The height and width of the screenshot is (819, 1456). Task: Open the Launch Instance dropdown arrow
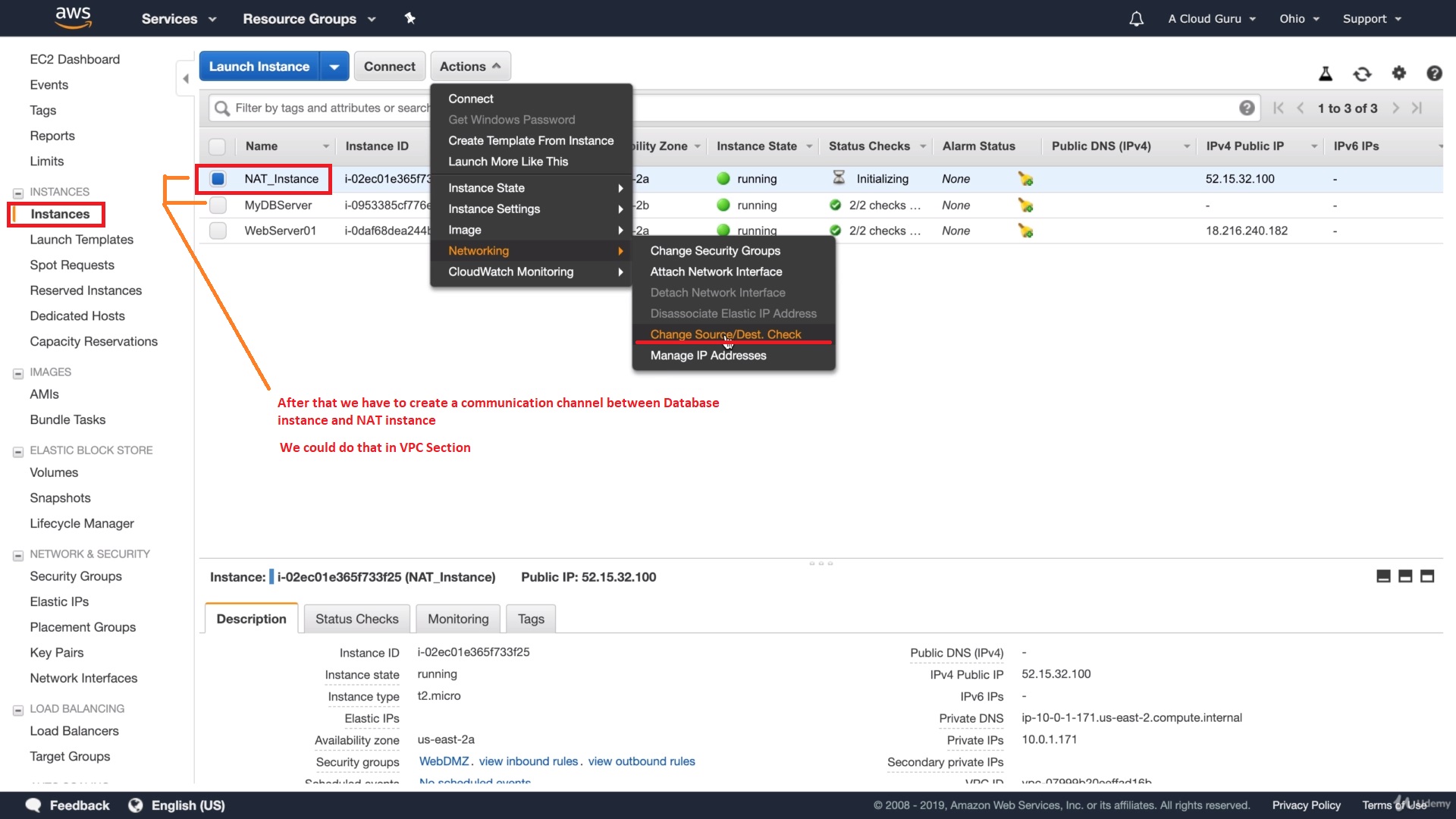pos(334,67)
